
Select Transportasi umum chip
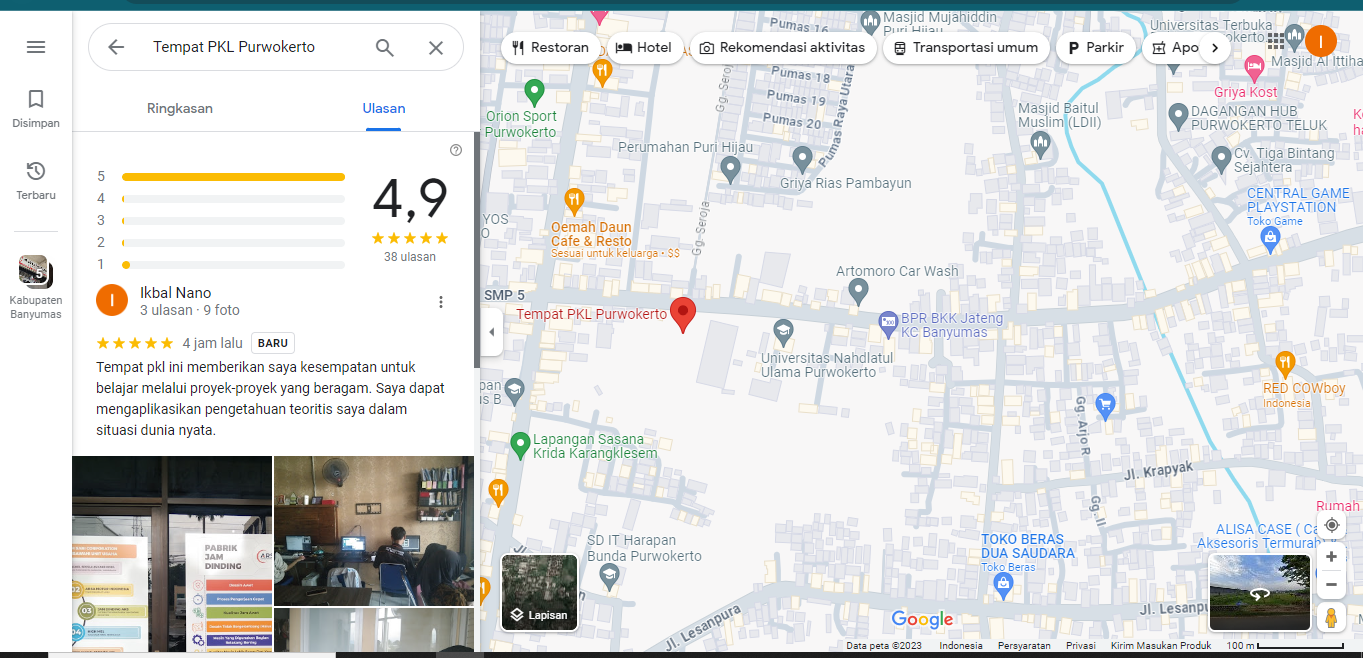click(967, 47)
